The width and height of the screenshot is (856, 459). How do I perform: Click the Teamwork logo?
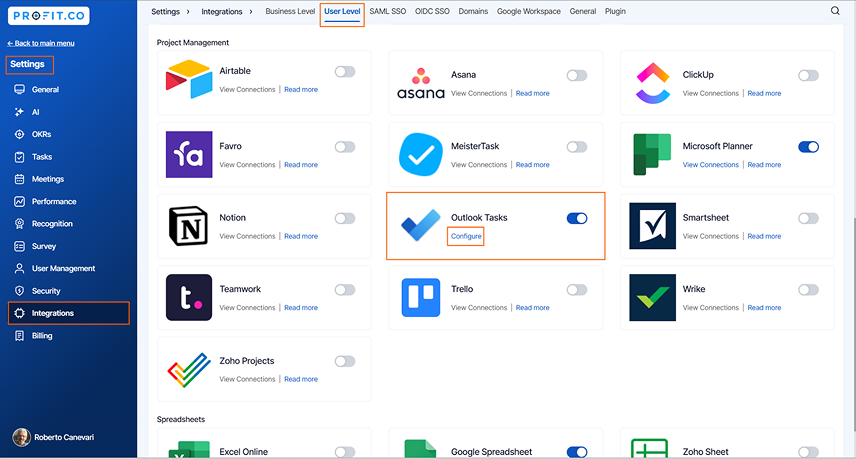point(189,297)
